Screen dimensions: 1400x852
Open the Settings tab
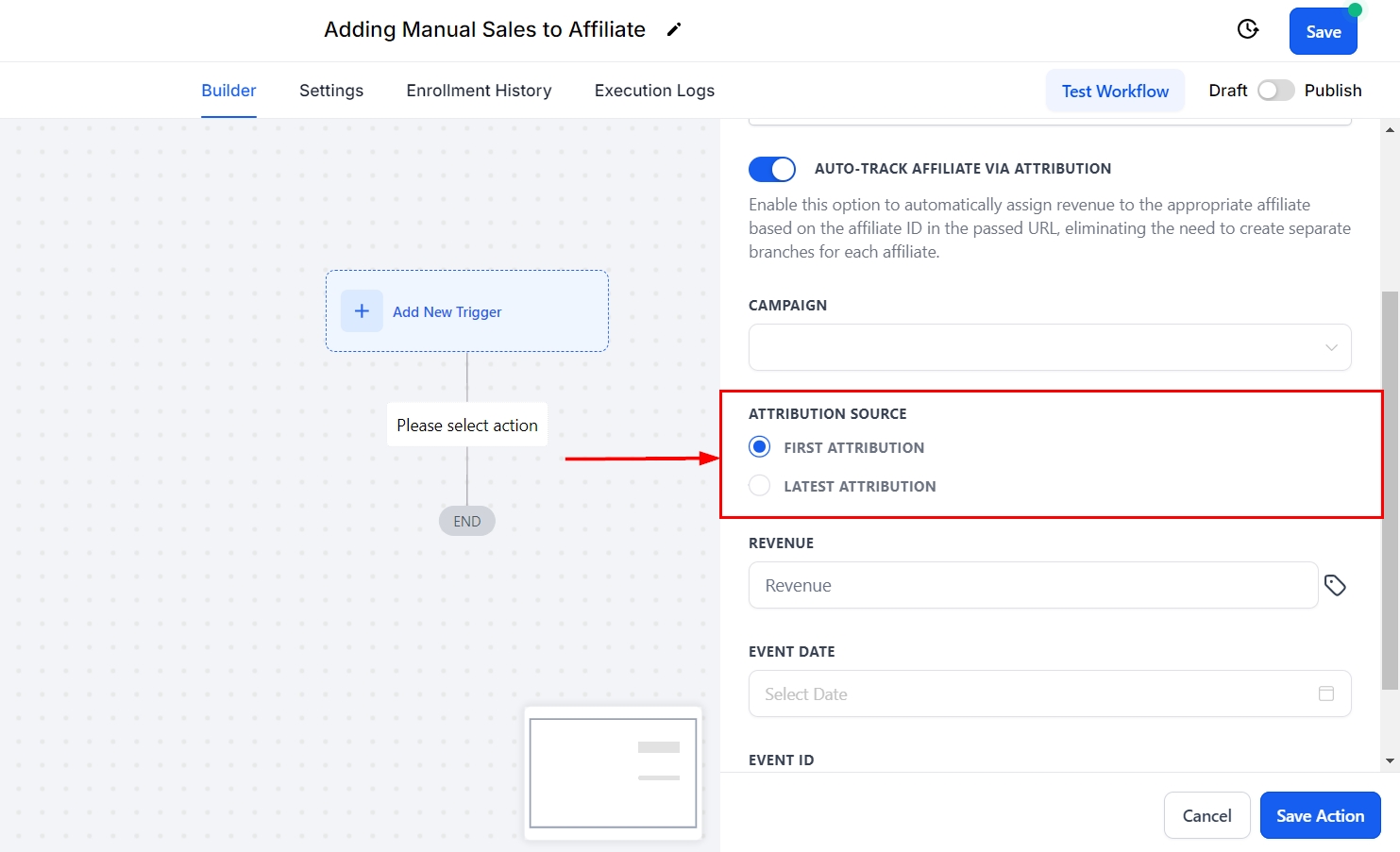331,91
